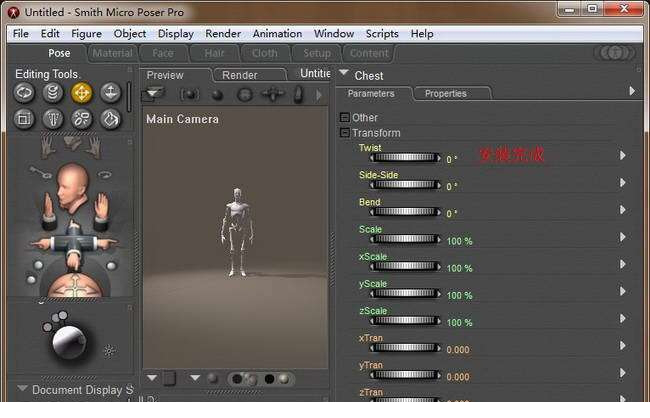Select the Twist editing tool
The height and width of the screenshot is (418, 650).
pyautogui.click(x=53, y=92)
